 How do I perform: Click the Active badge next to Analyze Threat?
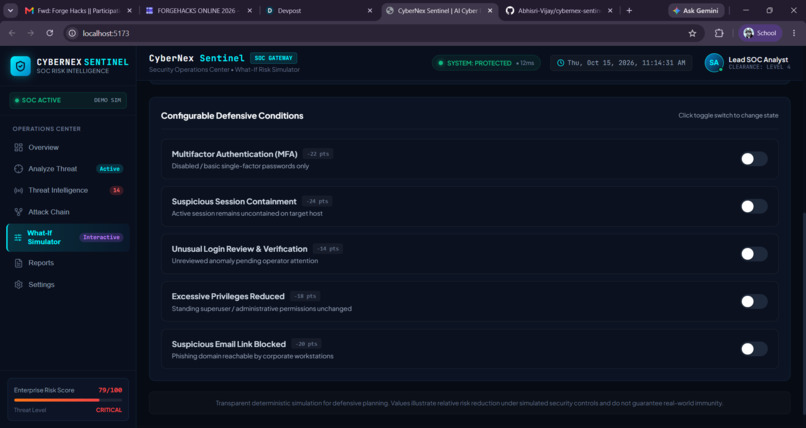click(109, 169)
